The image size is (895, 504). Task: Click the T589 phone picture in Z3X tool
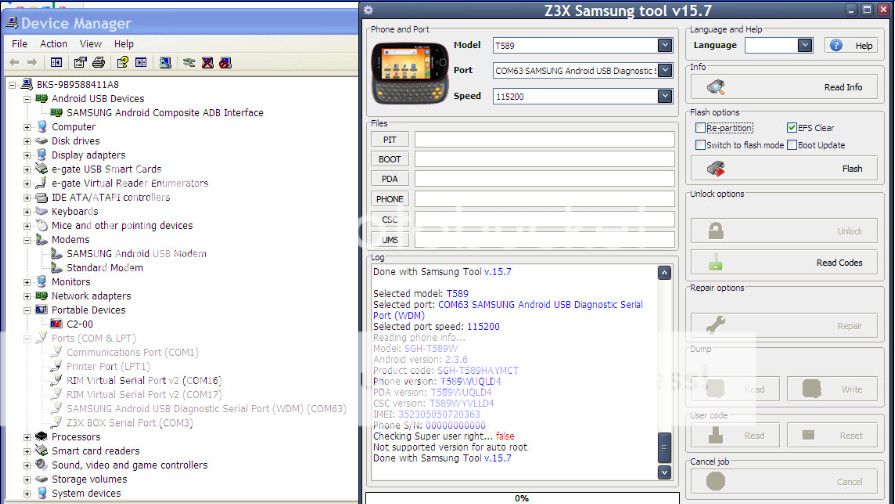(x=410, y=72)
